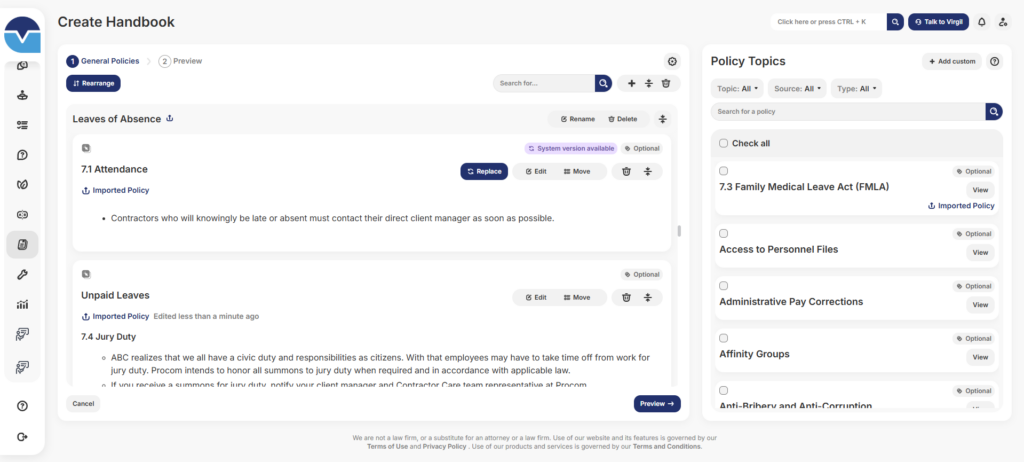
Task: Go to the Preview step tab
Action: click(x=180, y=61)
